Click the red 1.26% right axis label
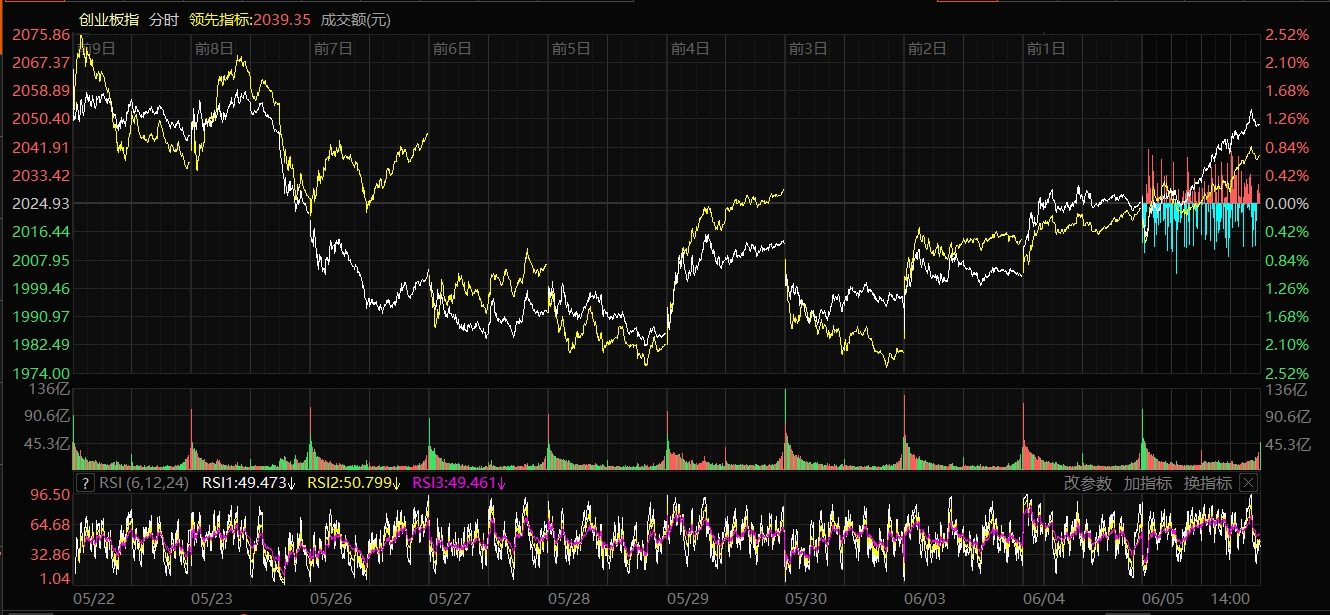 [1286, 118]
